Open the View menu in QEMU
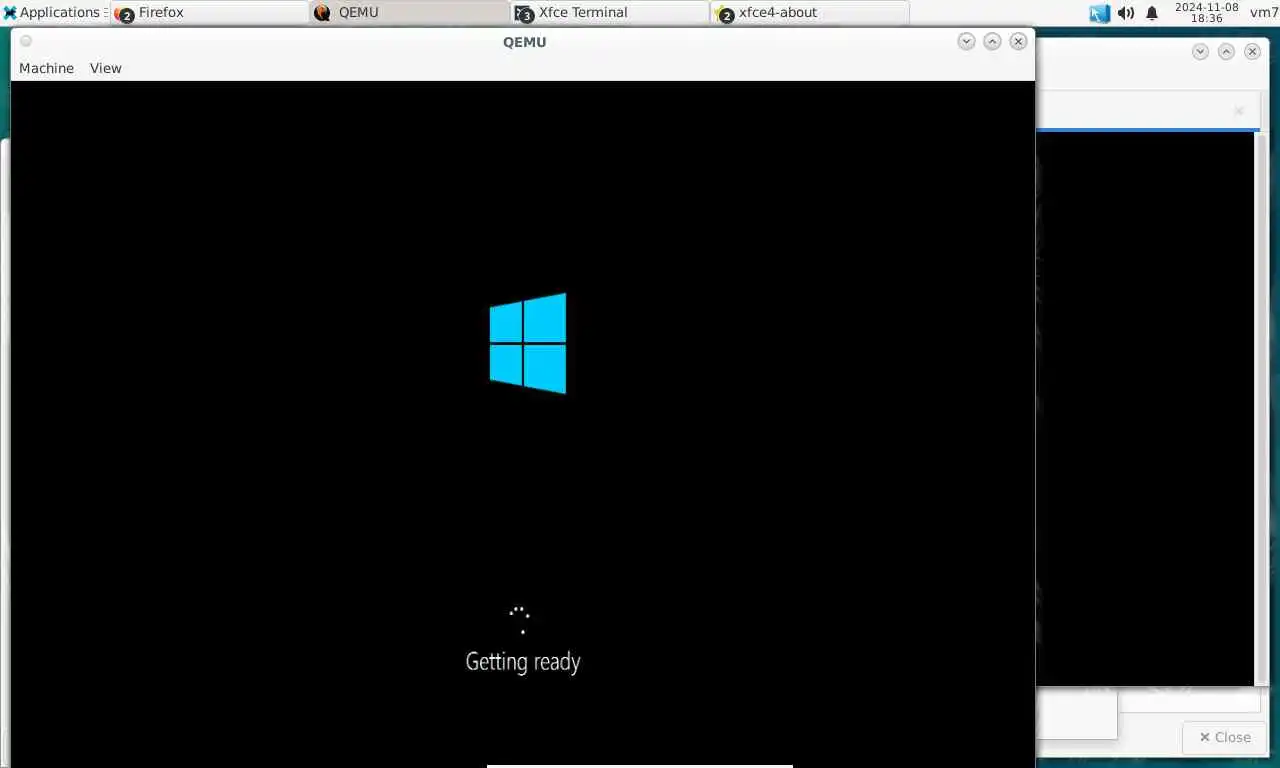 105,68
